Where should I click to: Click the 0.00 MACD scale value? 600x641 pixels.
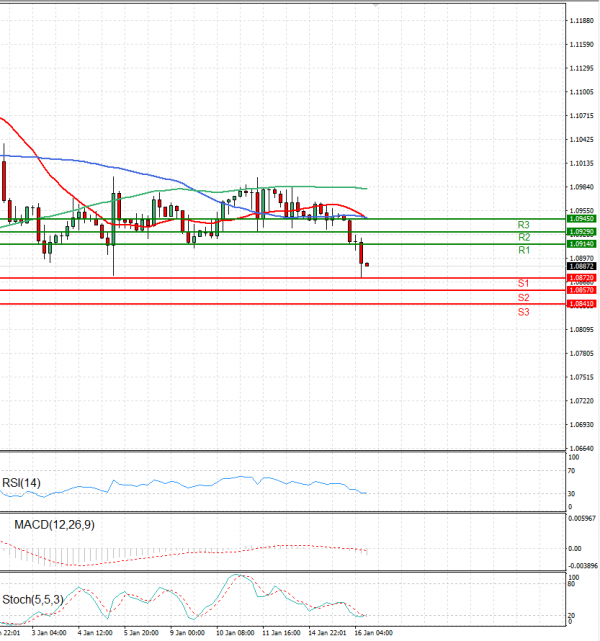575,549
